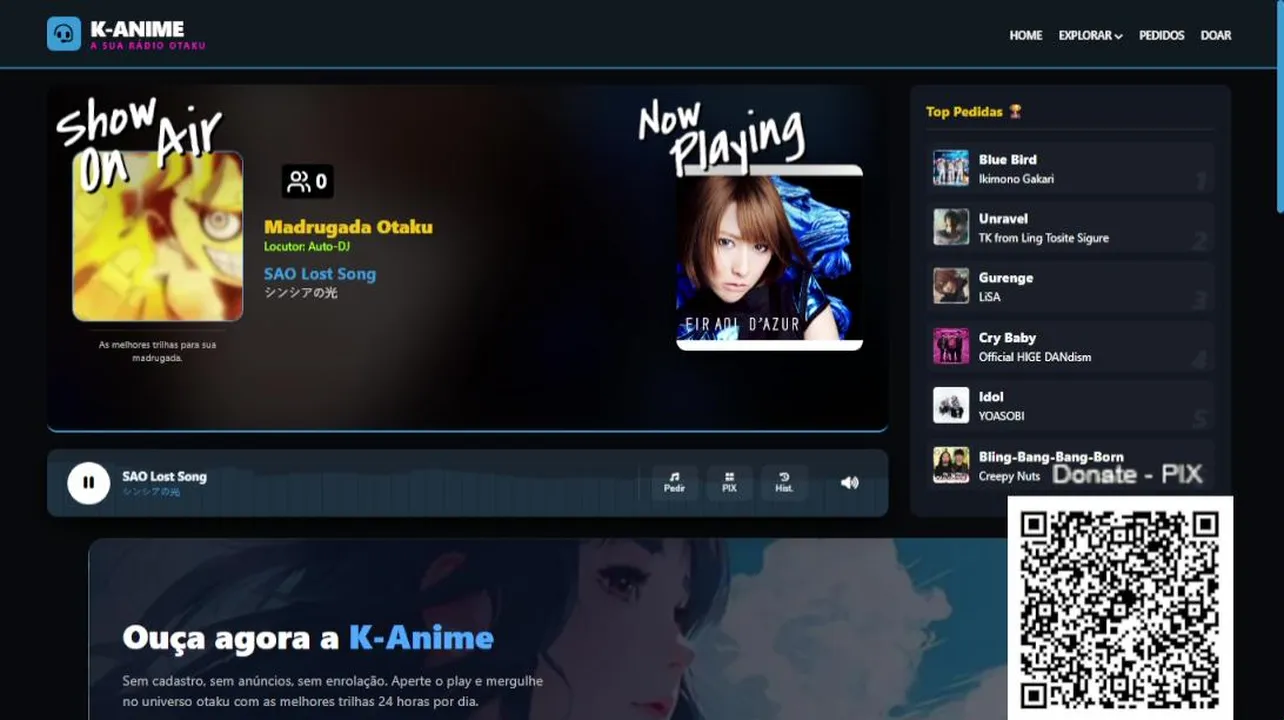Click the Locutor: Auto-DJ label

(x=307, y=246)
